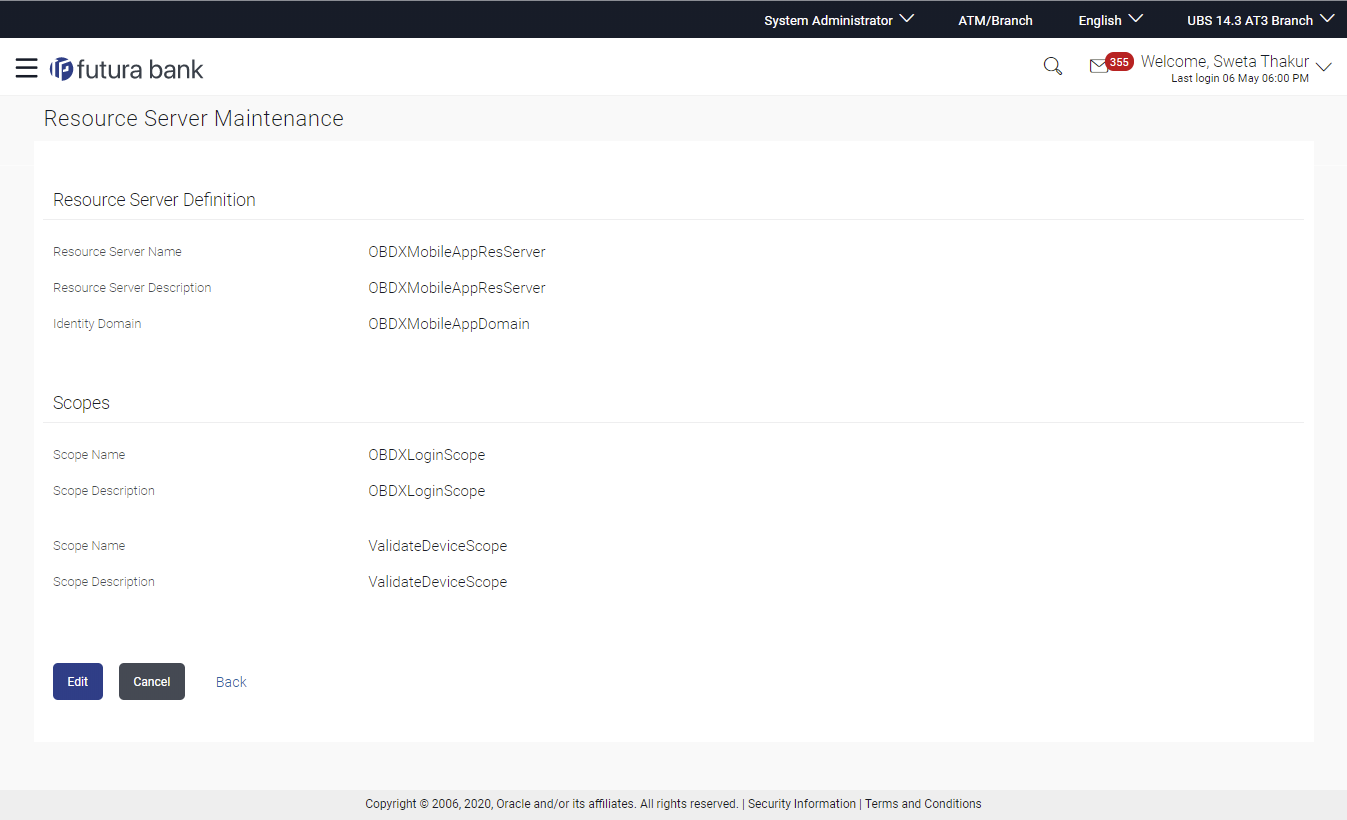Select the OBDXMobileAppDomain value
This screenshot has height=820, width=1347.
click(449, 324)
